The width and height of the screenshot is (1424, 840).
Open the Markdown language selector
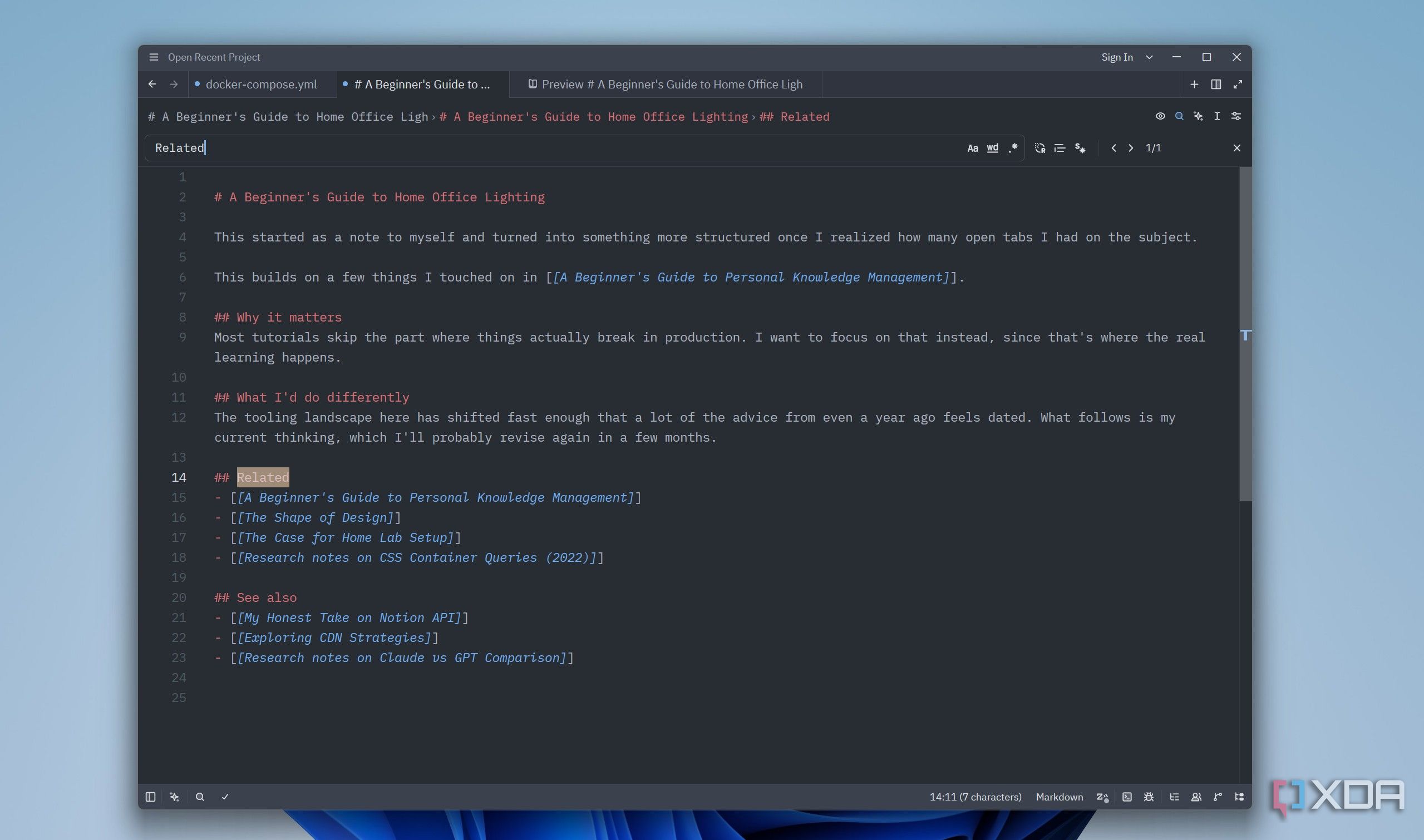click(1060, 797)
